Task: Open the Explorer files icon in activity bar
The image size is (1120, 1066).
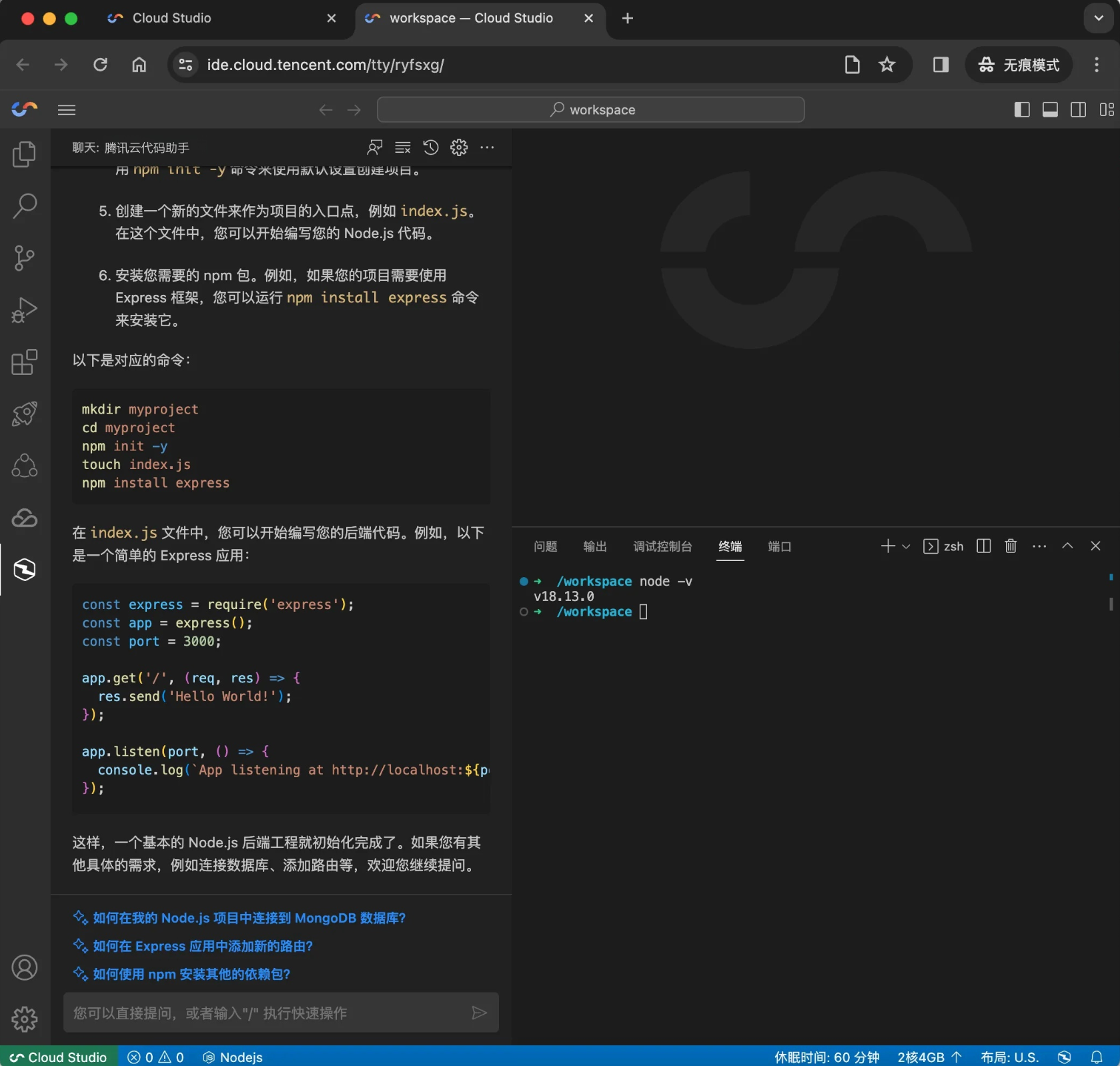Action: [x=24, y=155]
